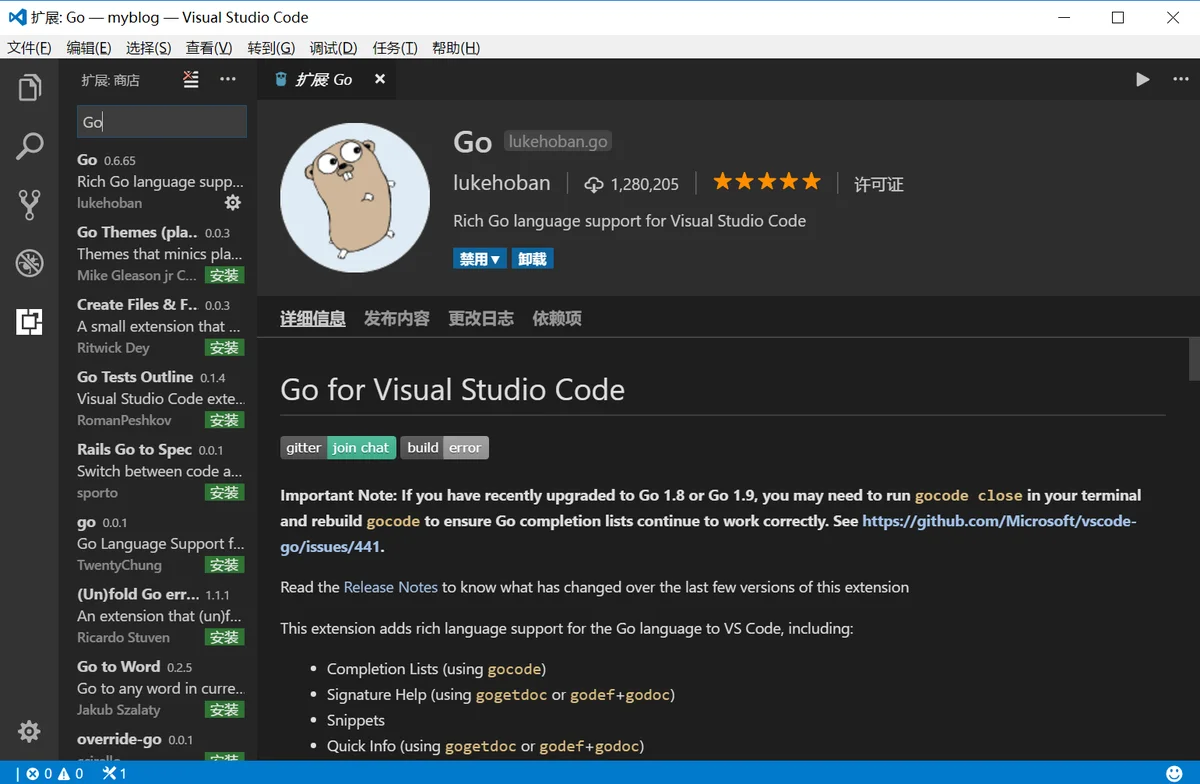1200x784 pixels.
Task: Open the Search view in activity bar
Action: tap(29, 146)
